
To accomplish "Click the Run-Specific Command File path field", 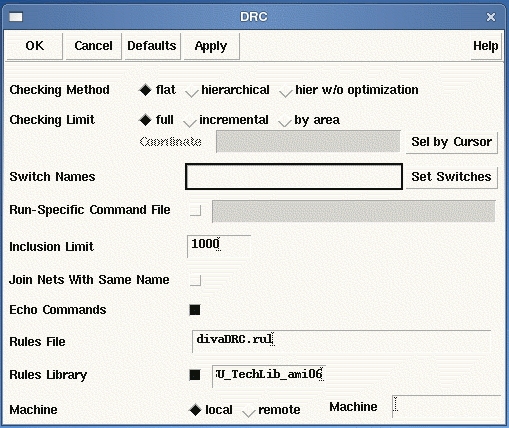I will pyautogui.click(x=354, y=211).
